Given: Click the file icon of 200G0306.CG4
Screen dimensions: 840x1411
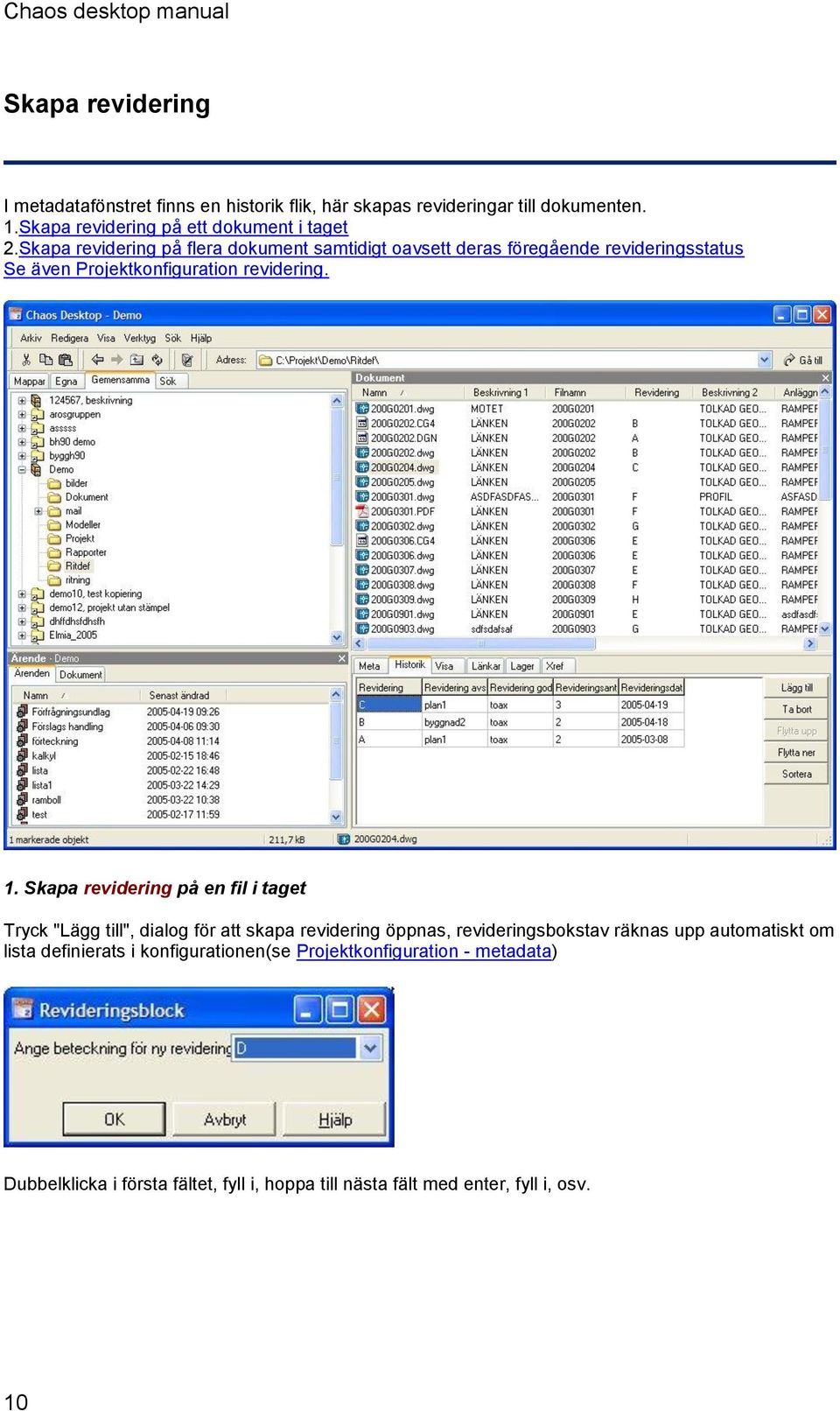Looking at the screenshot, I should pyautogui.click(x=362, y=541).
